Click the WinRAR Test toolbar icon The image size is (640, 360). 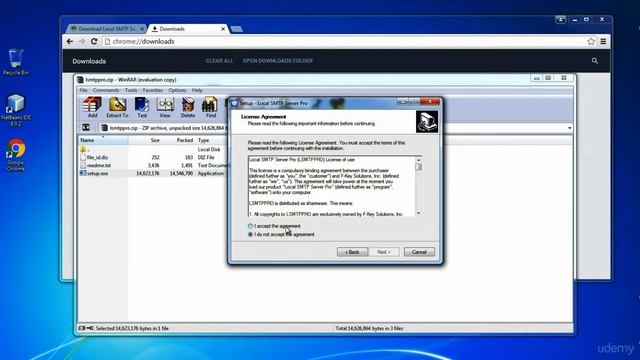[x=142, y=107]
